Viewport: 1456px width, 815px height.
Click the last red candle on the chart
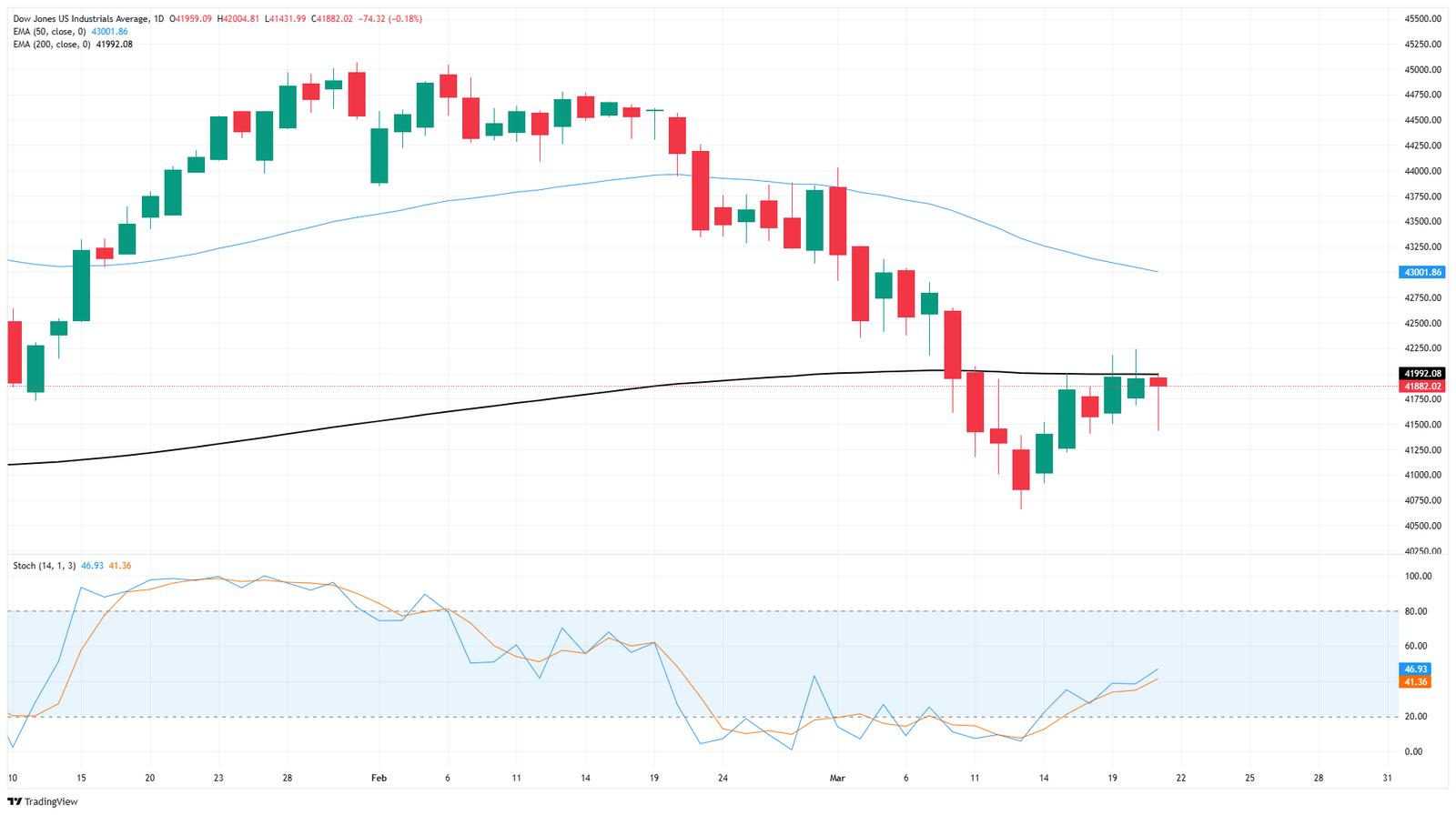1158,382
